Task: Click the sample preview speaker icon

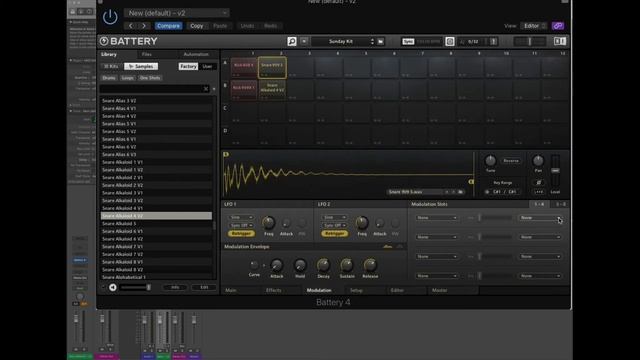Action: click(113, 287)
